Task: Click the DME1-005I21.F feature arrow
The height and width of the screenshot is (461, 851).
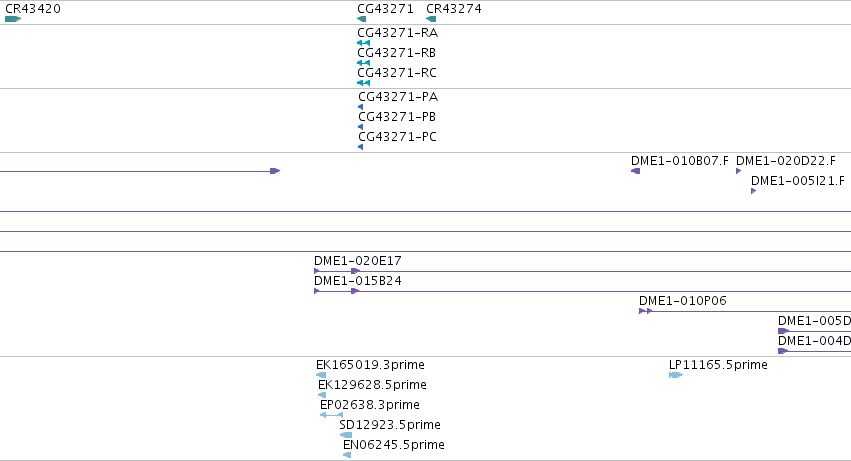Action: click(x=753, y=191)
